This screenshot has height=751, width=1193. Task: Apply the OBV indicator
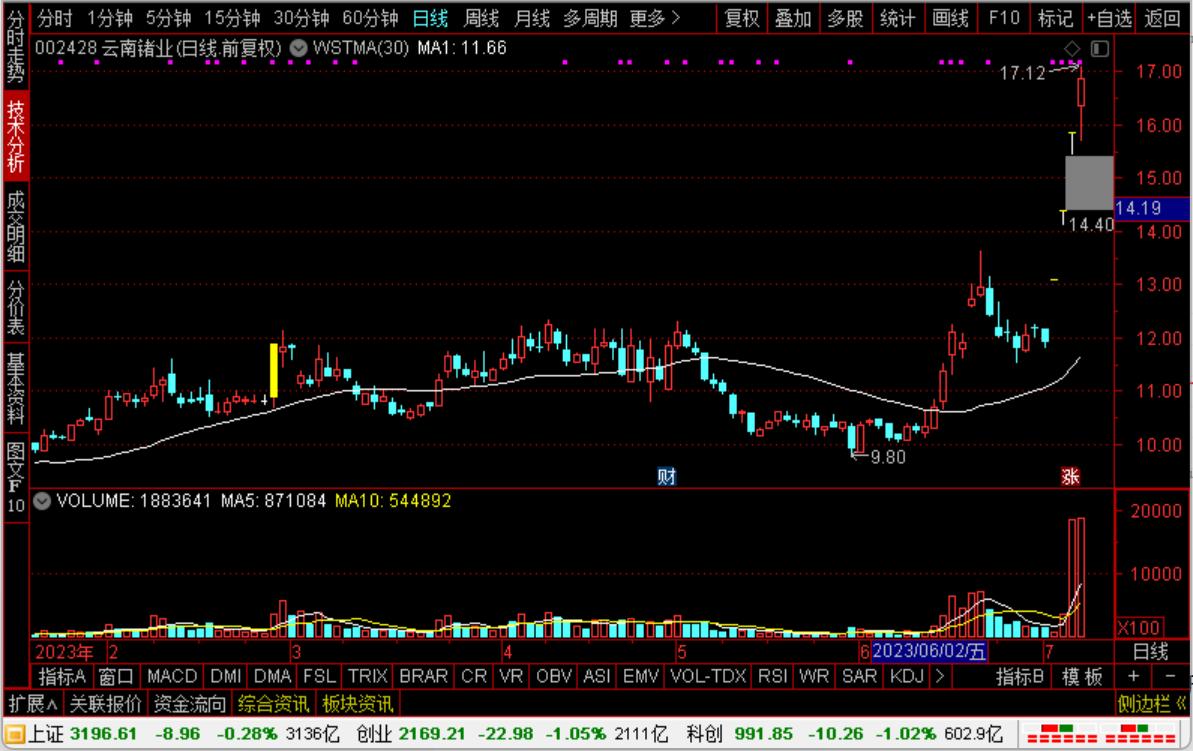pos(554,676)
